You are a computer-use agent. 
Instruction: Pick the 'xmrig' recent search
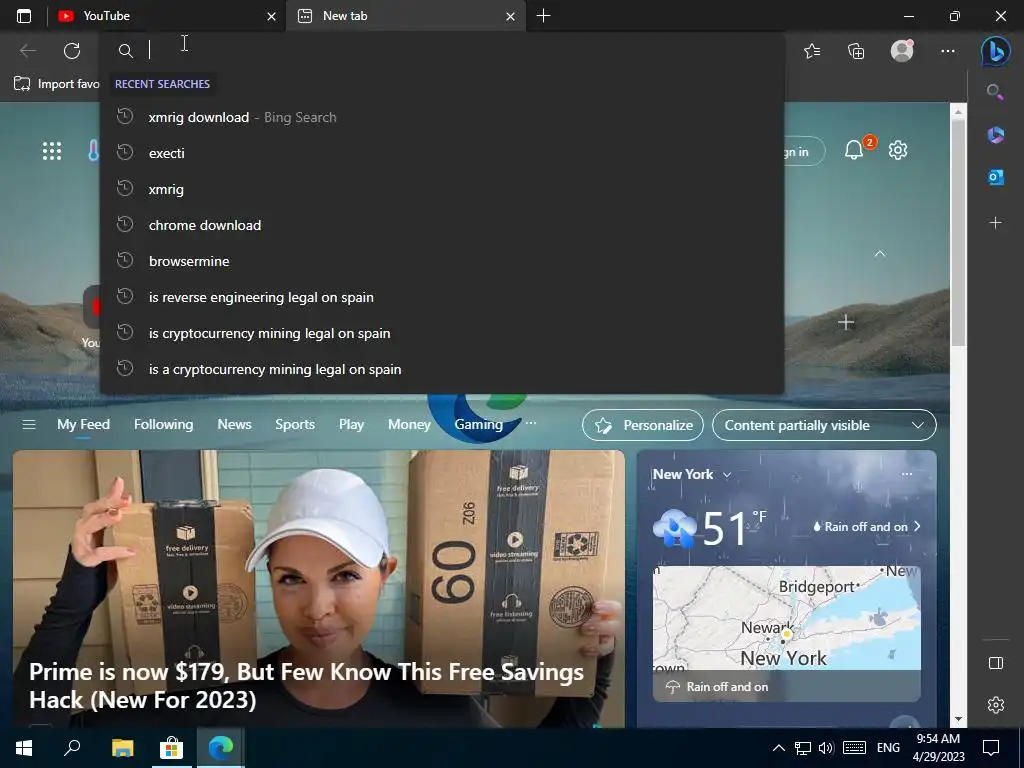(441, 189)
